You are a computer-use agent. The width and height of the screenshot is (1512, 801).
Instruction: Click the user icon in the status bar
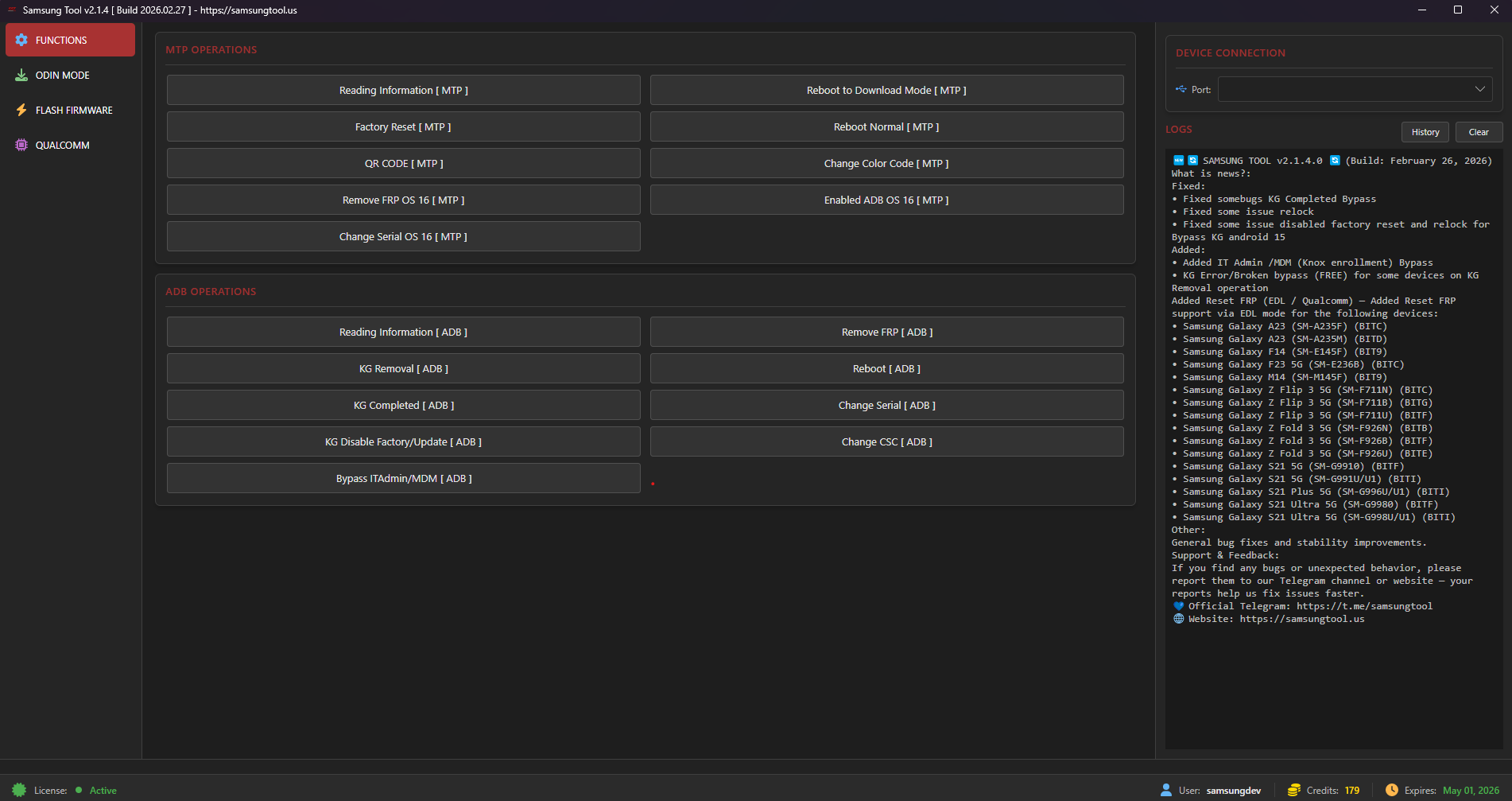(1165, 790)
